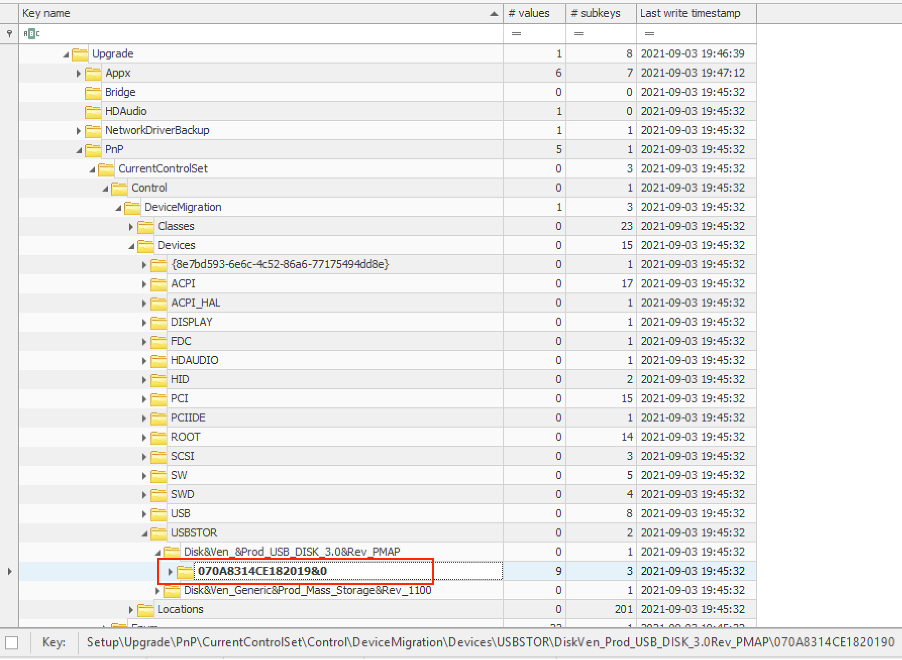The width and height of the screenshot is (902, 660).
Task: Click inside the Key name filter field
Action: click(250, 33)
